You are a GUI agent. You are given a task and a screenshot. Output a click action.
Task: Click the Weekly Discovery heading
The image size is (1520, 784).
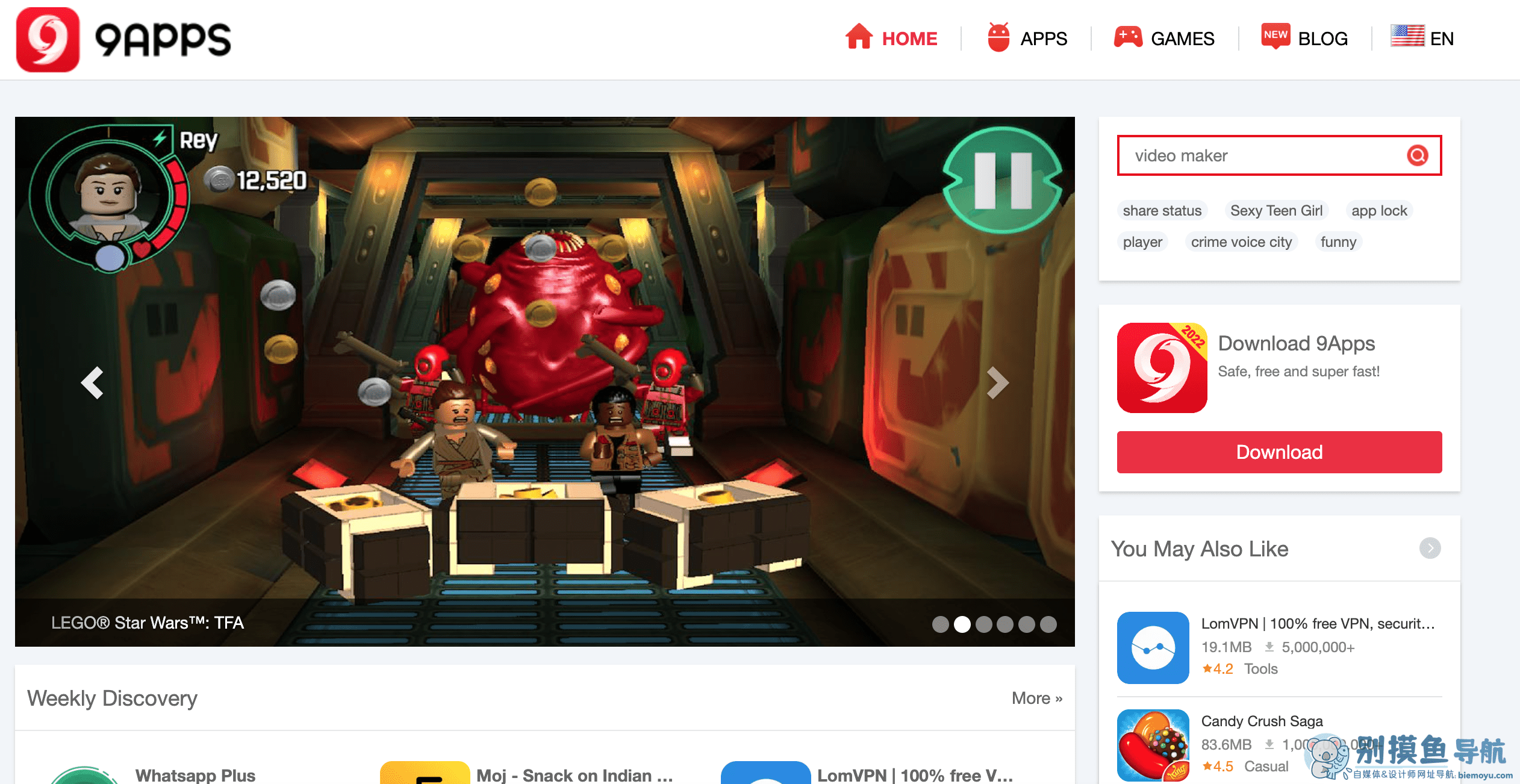pyautogui.click(x=112, y=698)
